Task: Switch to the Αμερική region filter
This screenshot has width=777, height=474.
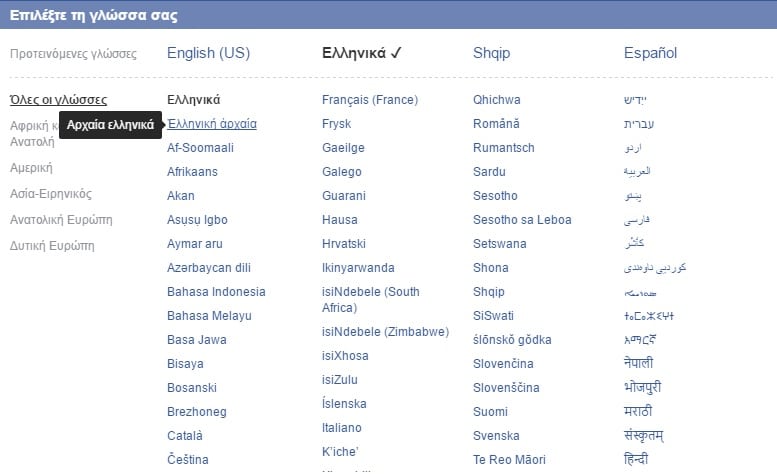Action: [31, 168]
